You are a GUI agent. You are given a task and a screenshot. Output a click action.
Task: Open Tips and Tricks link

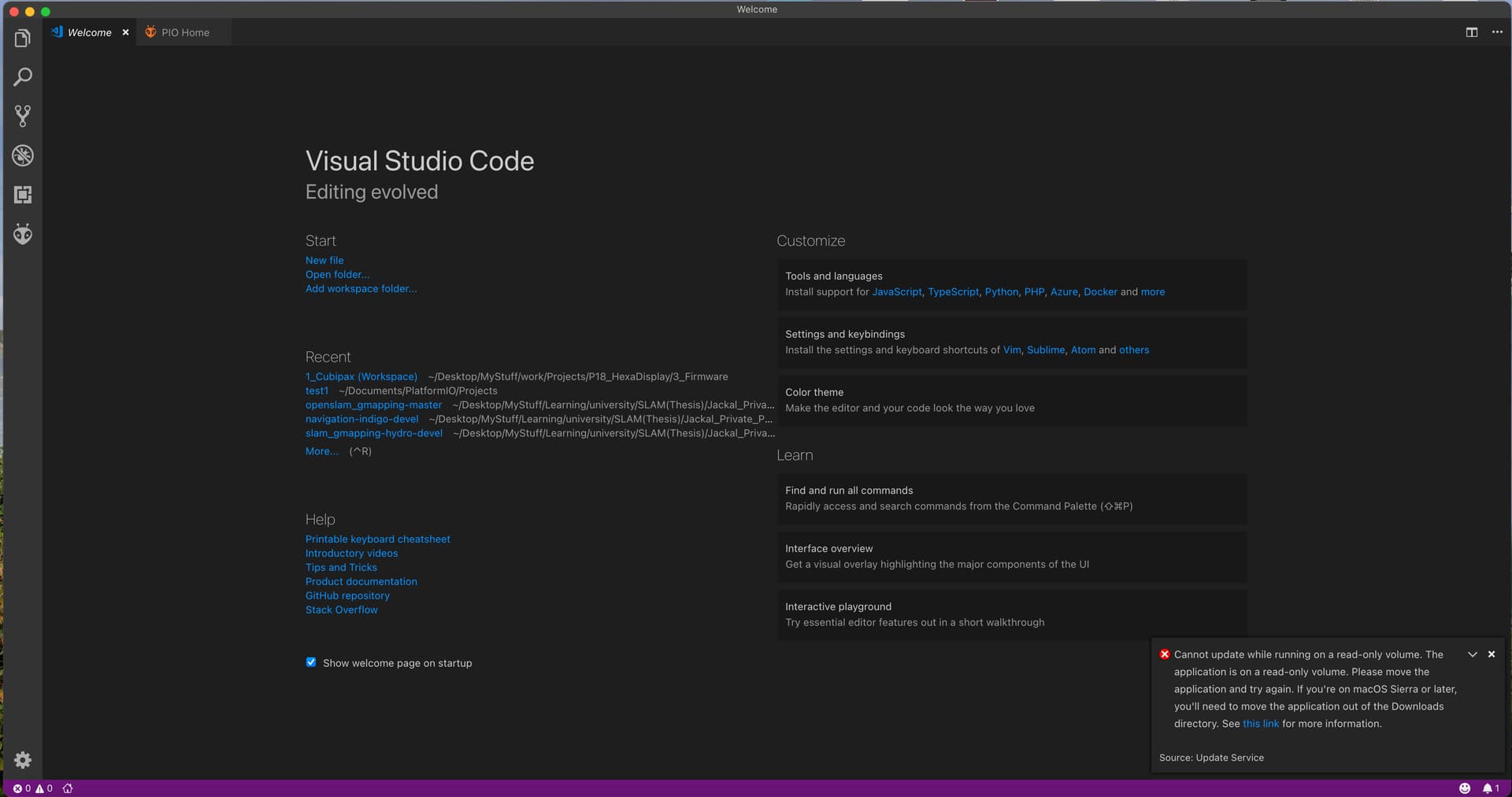pos(341,567)
